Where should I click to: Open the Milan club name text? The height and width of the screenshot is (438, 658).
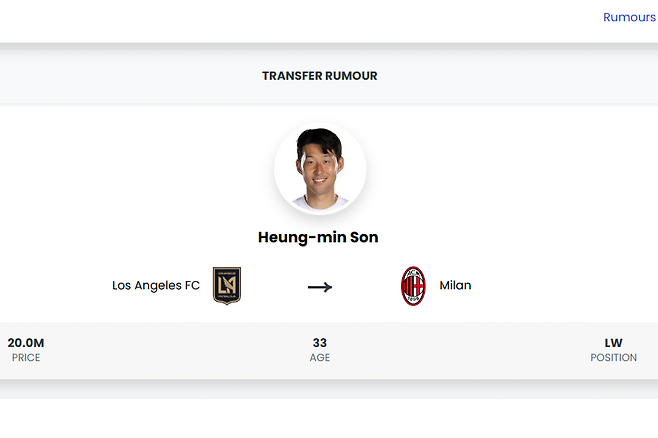click(x=455, y=286)
